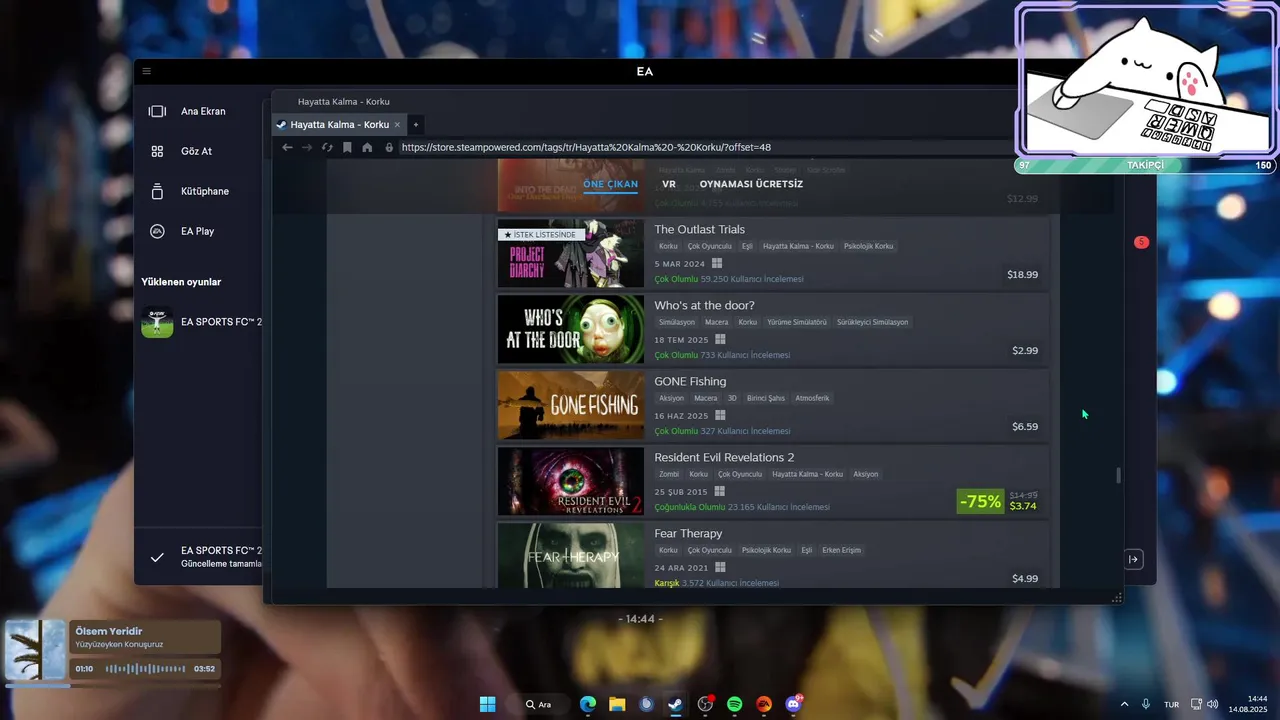This screenshot has width=1280, height=720.
Task: Go back in Steam browser
Action: (x=287, y=147)
